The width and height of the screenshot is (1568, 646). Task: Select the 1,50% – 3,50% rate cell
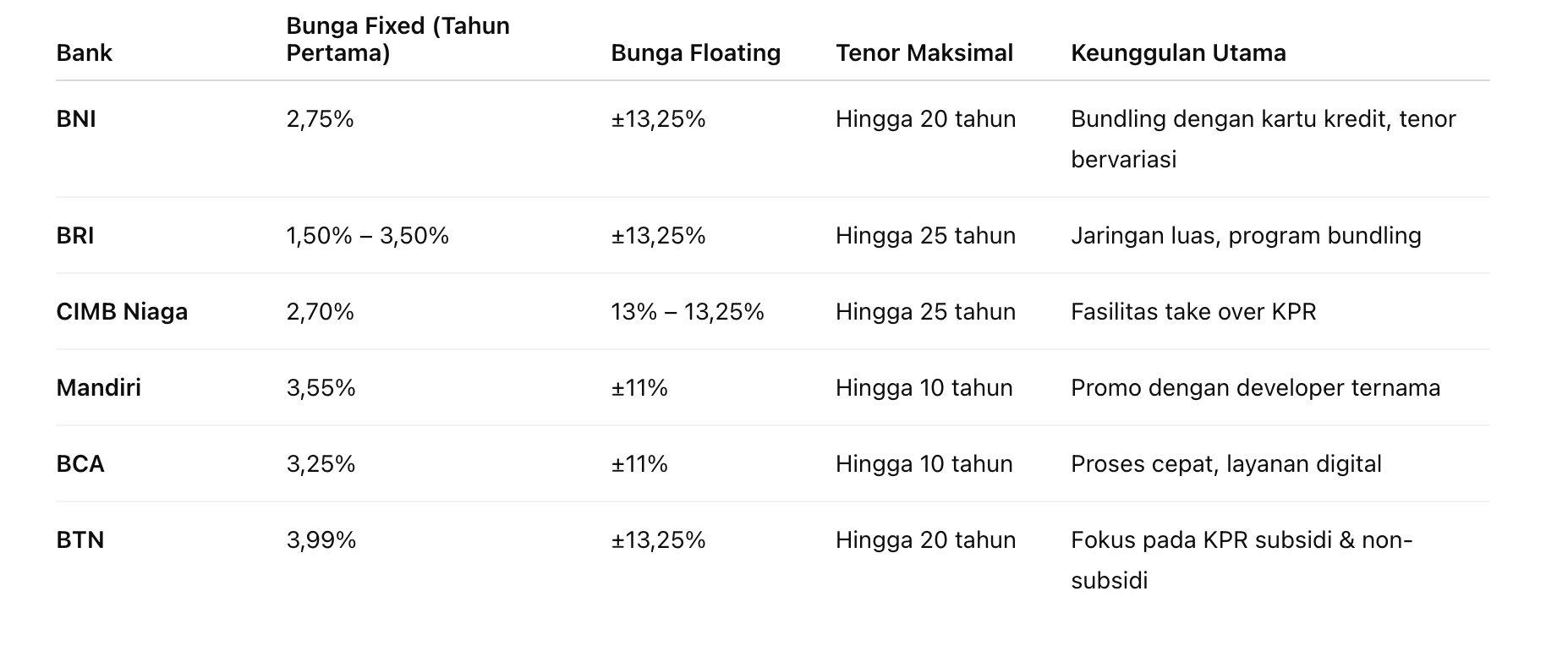click(x=367, y=236)
